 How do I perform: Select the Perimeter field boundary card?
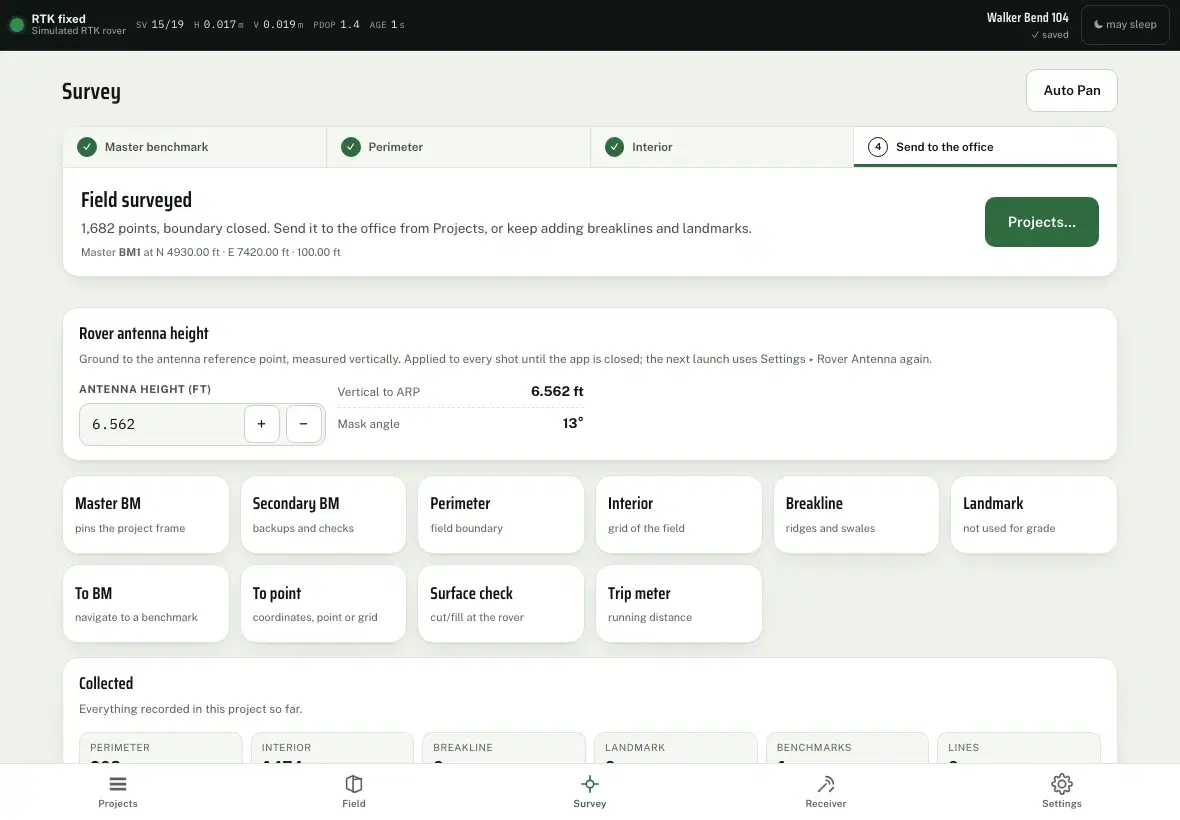pyautogui.click(x=501, y=515)
